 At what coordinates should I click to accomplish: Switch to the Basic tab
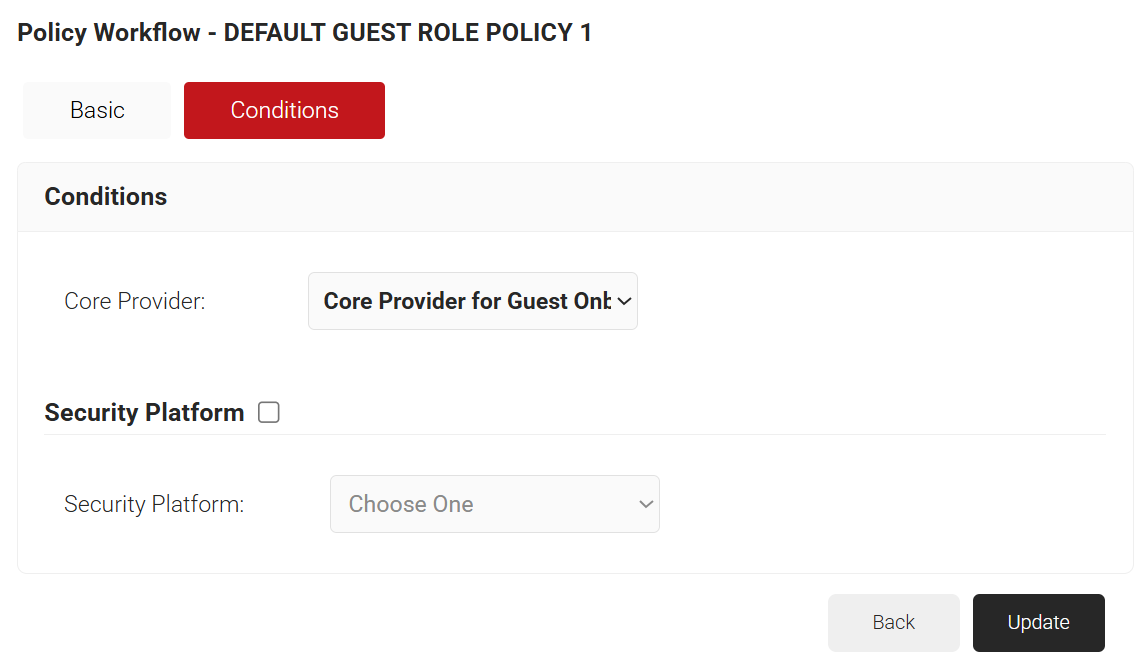[97, 110]
